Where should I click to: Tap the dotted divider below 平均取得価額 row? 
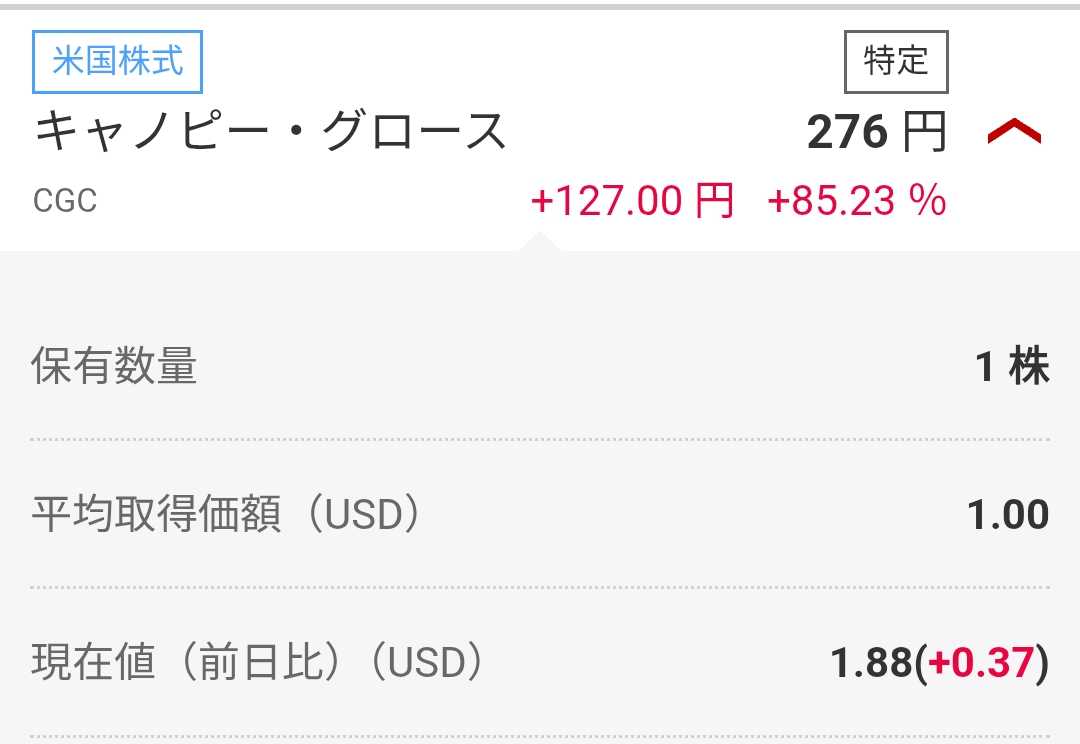tap(540, 587)
